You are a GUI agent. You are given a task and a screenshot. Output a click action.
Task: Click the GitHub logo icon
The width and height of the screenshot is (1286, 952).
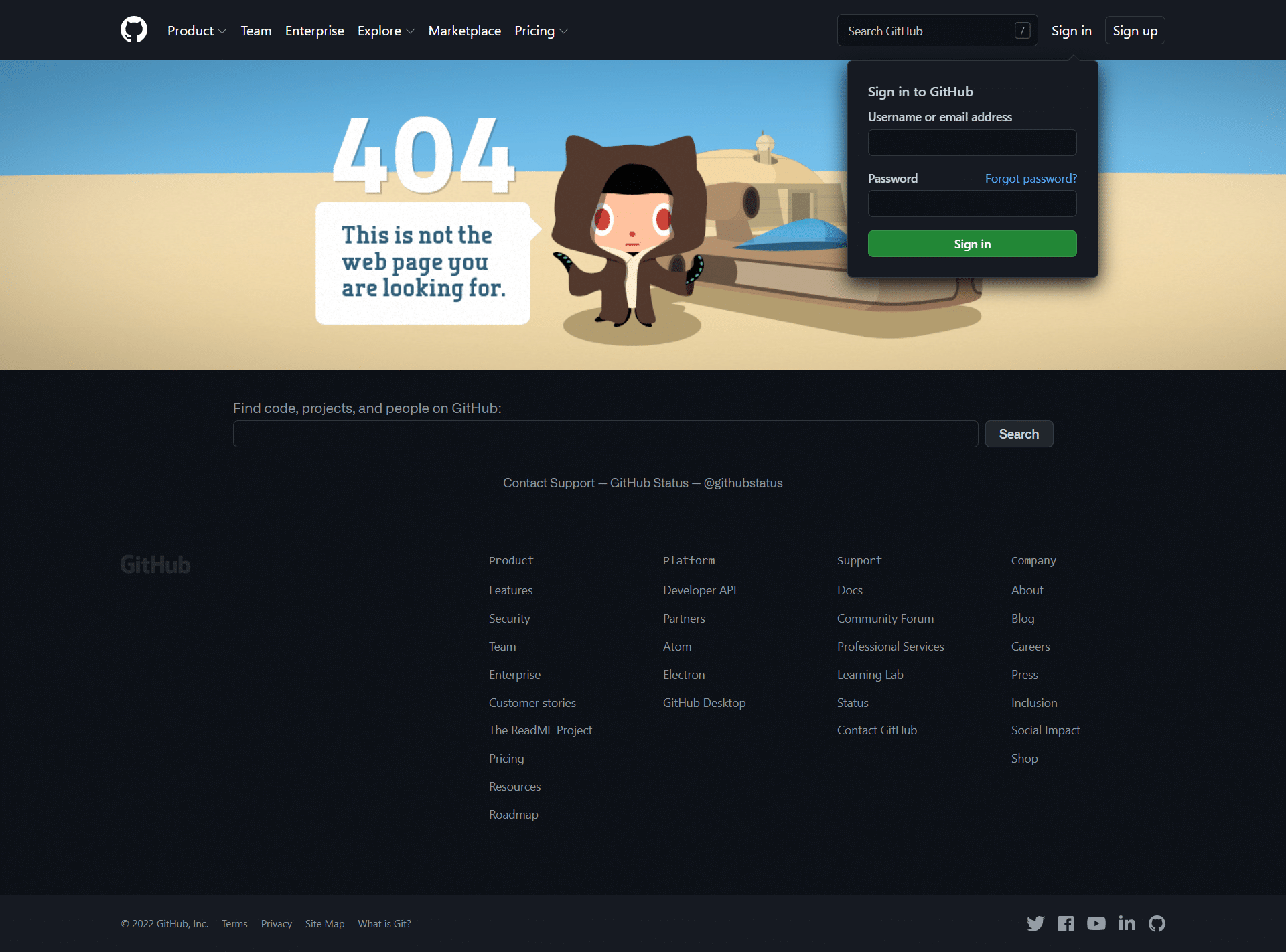(x=133, y=30)
